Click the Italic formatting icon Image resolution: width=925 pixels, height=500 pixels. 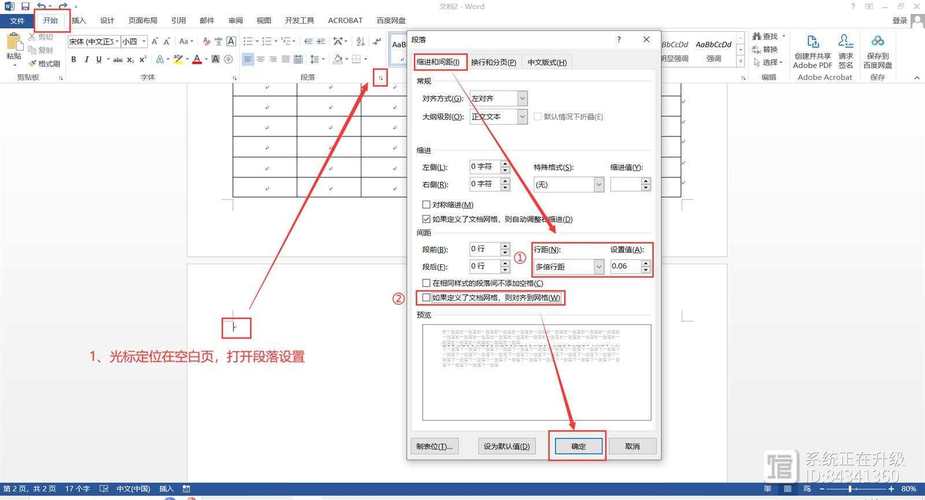click(x=87, y=60)
